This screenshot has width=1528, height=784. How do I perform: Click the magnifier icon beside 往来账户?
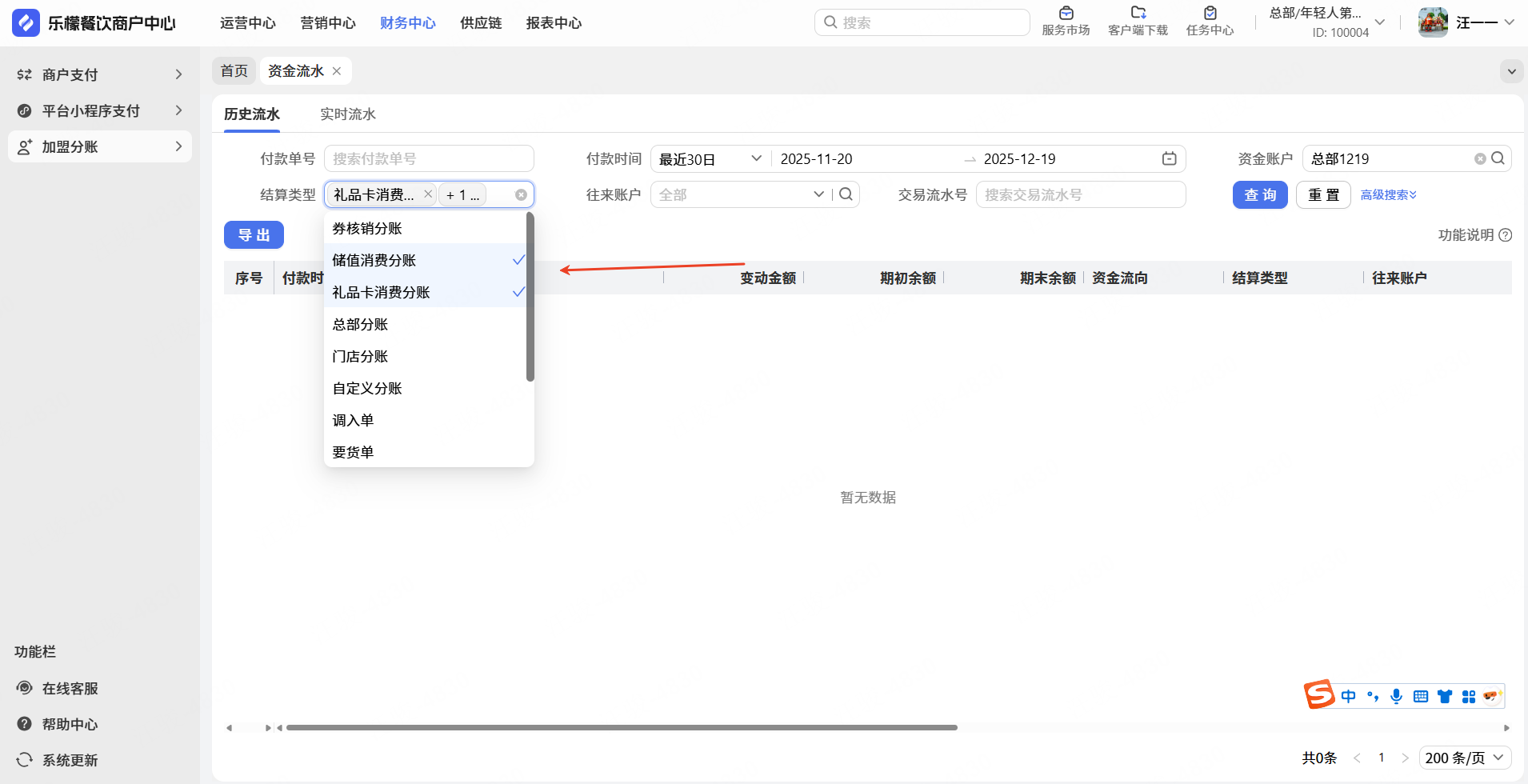pos(846,194)
